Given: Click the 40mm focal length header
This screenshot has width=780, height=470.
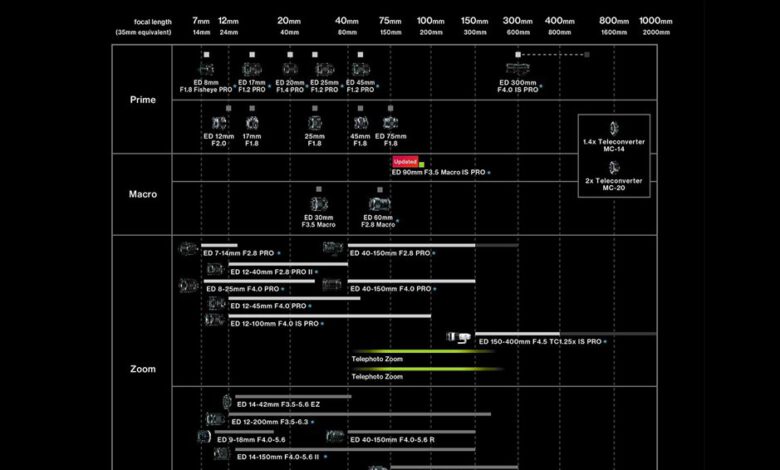Looking at the screenshot, I should tap(347, 21).
